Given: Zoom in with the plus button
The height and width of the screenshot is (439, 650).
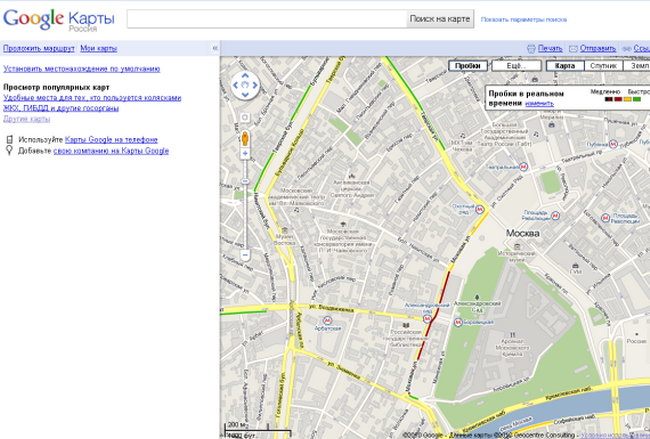Looking at the screenshot, I should click(x=245, y=154).
